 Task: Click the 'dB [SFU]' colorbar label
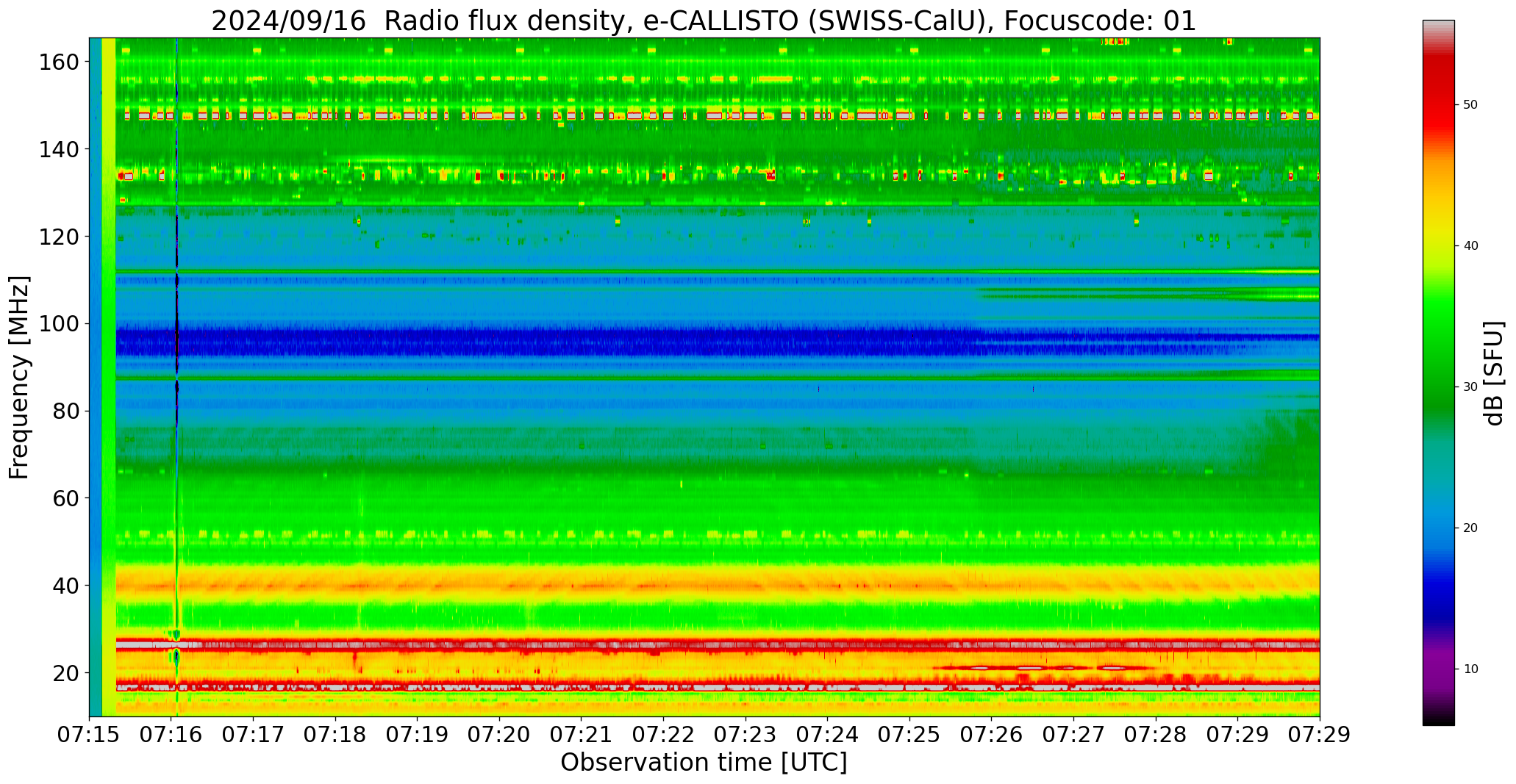pyautogui.click(x=1494, y=373)
